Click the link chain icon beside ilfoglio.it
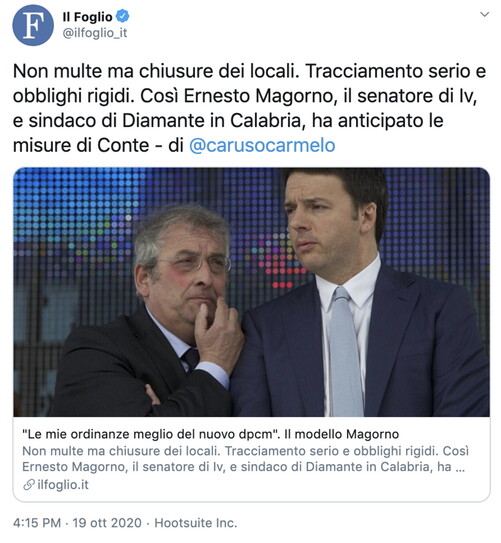Viewport: 501px width, 543px height. [29, 485]
